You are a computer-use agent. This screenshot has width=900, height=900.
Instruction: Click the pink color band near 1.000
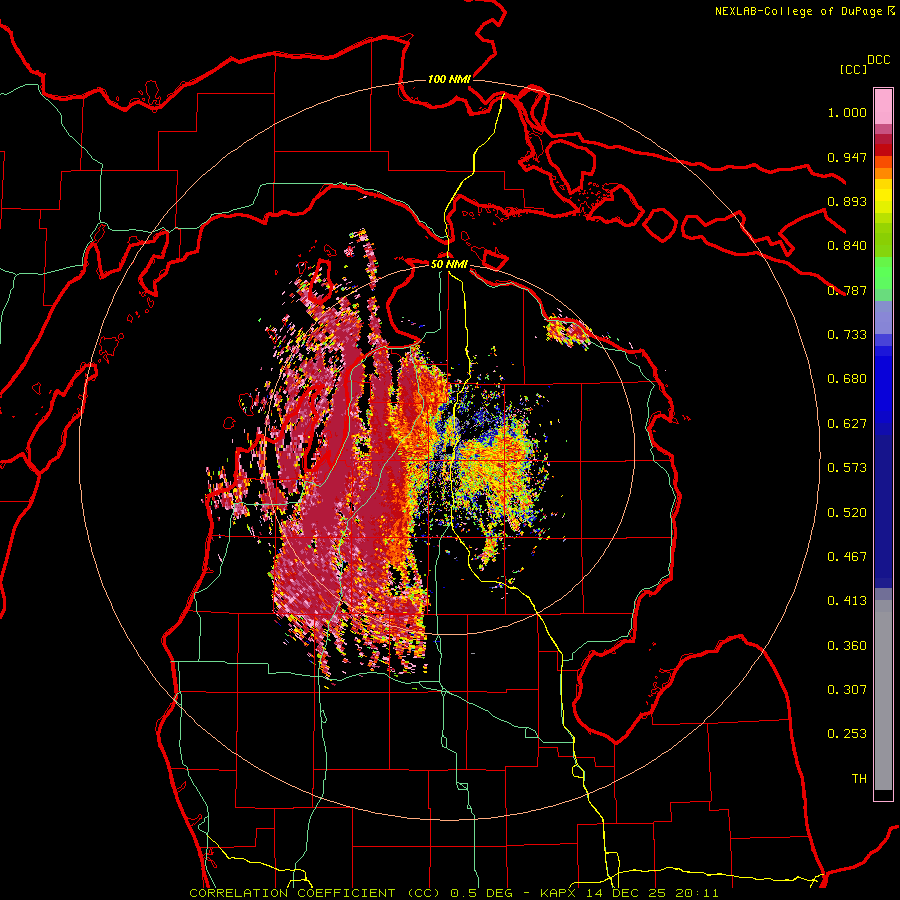(x=883, y=107)
